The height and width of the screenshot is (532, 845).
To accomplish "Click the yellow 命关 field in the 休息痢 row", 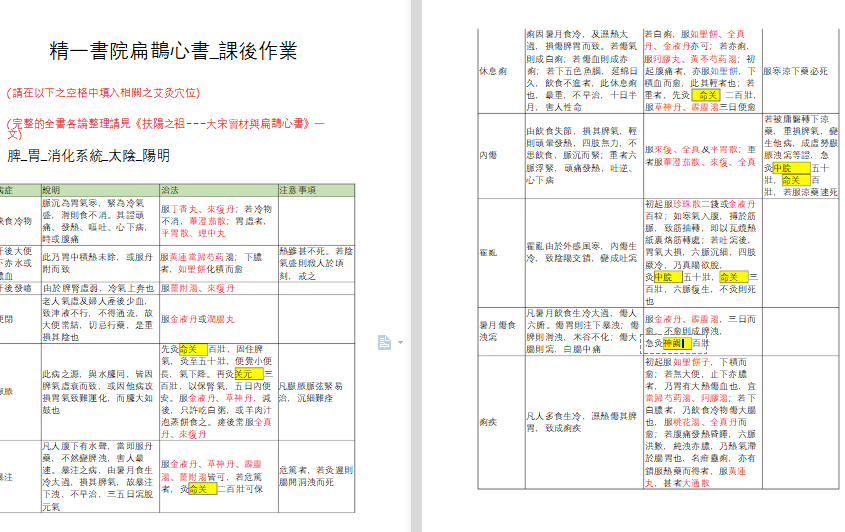I will point(707,95).
